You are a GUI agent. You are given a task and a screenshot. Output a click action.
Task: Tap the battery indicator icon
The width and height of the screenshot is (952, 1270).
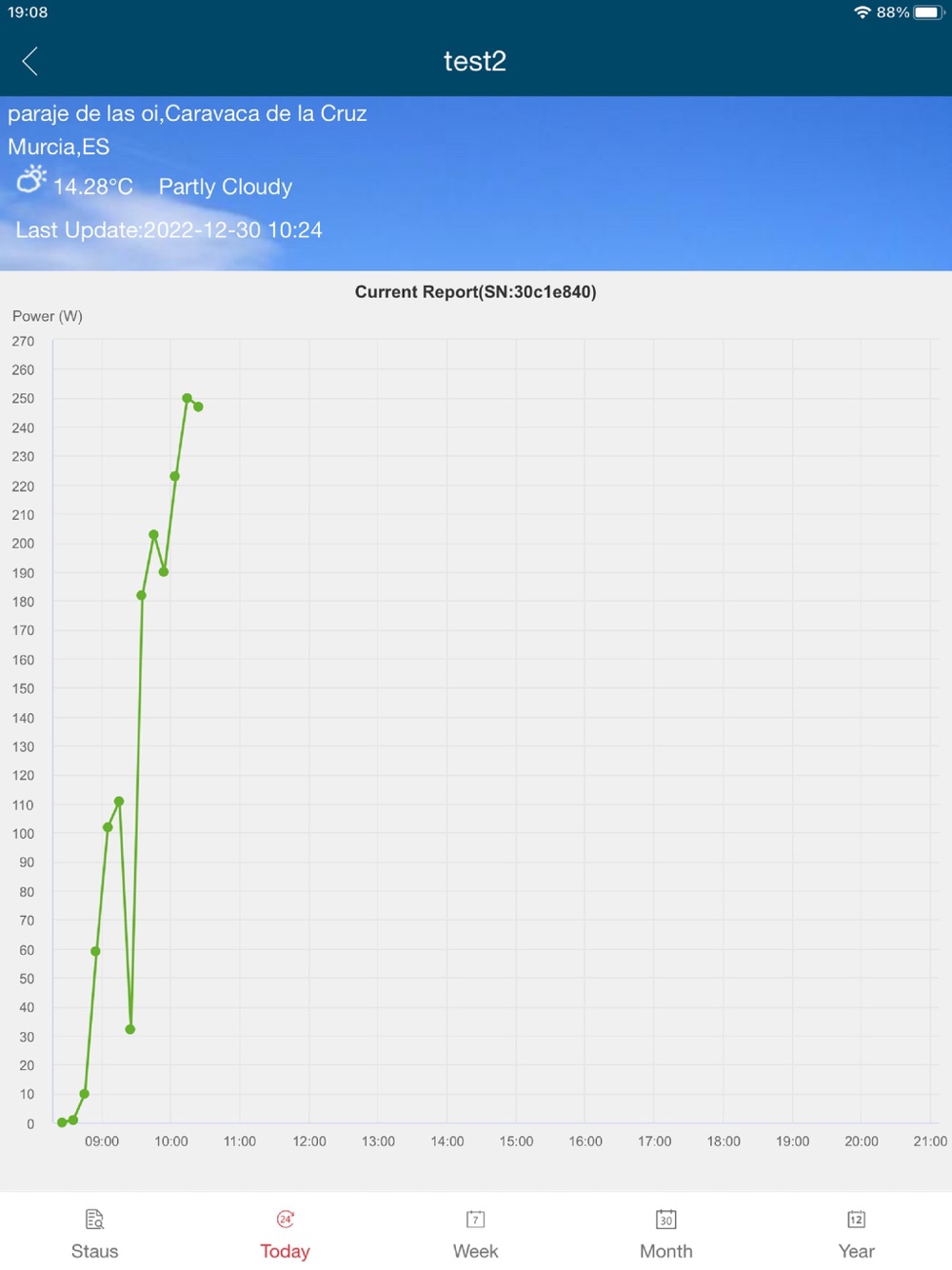tap(928, 12)
